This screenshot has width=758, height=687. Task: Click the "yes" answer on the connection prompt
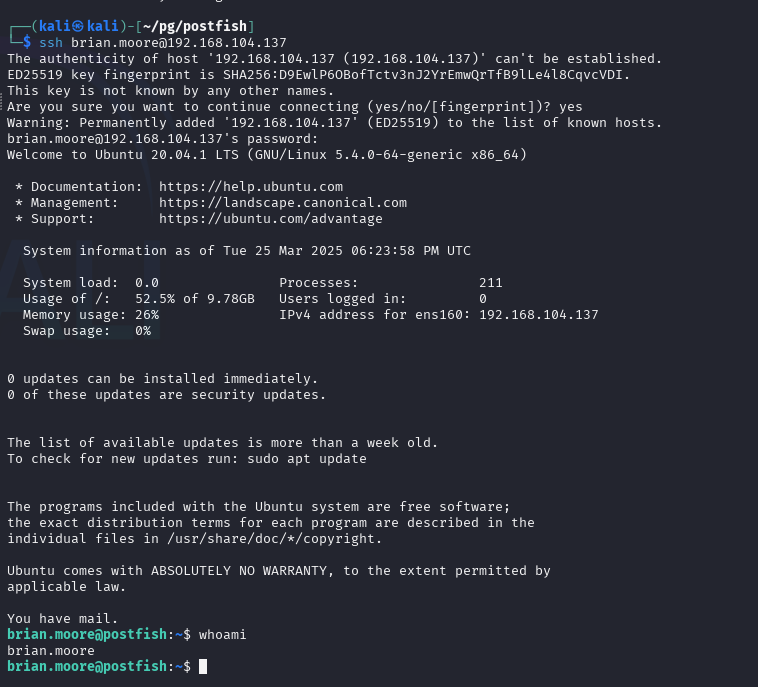[x=571, y=107]
